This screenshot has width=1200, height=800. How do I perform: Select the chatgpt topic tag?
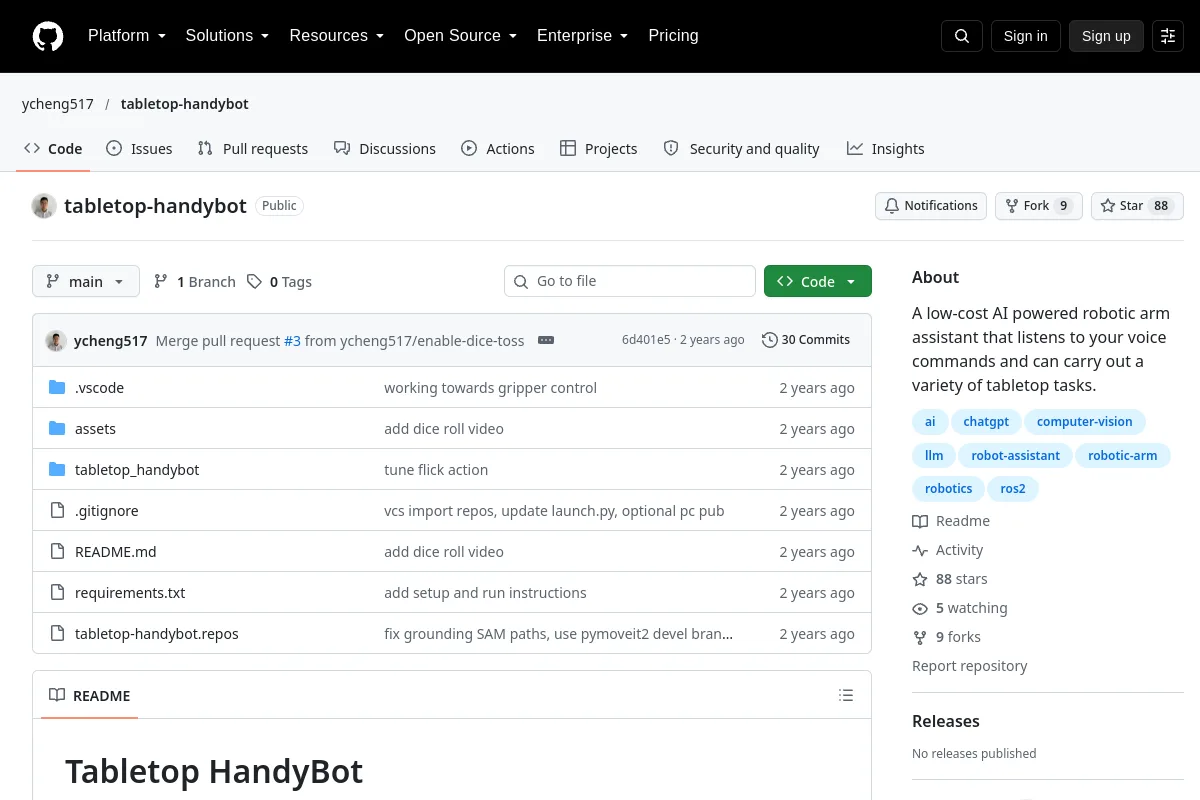tap(985, 422)
